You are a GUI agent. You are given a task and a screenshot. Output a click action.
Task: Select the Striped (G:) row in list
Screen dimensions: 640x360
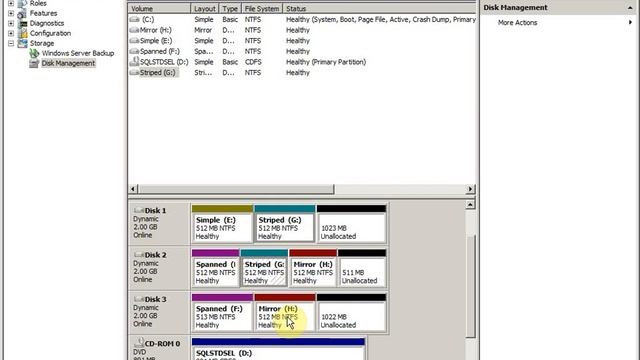(x=302, y=72)
